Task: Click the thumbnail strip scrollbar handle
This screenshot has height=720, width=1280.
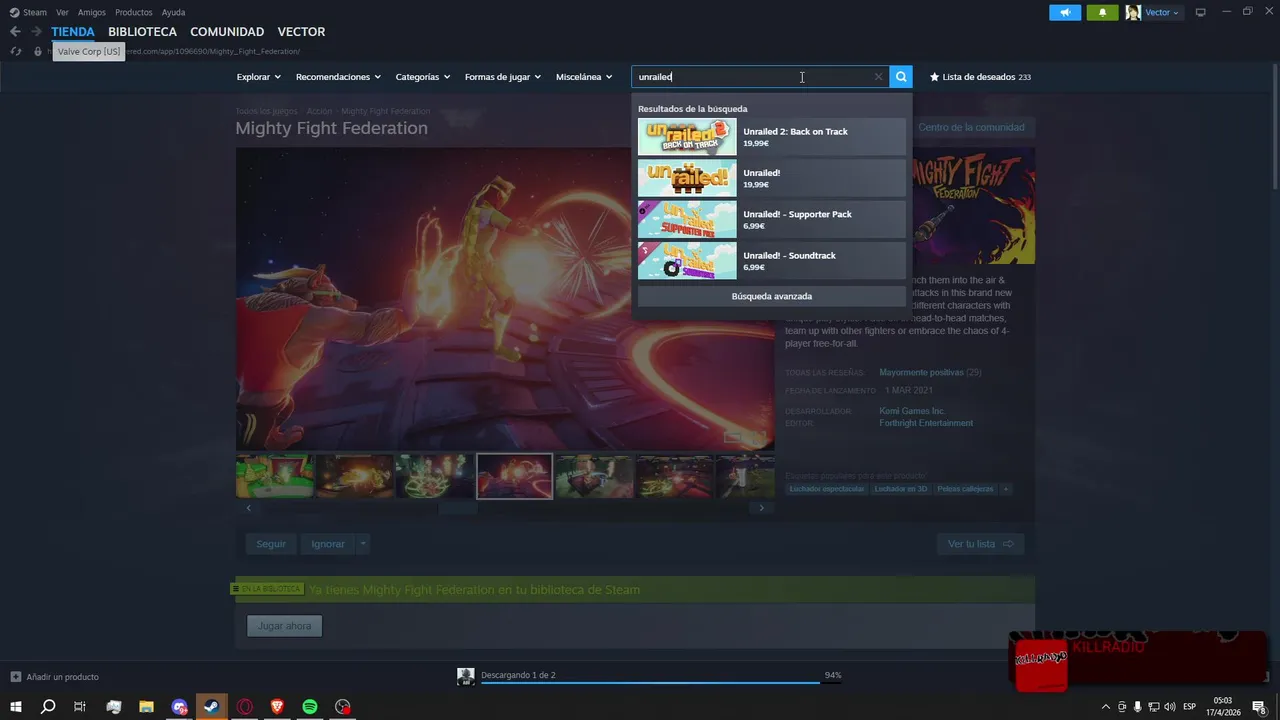Action: (x=458, y=508)
